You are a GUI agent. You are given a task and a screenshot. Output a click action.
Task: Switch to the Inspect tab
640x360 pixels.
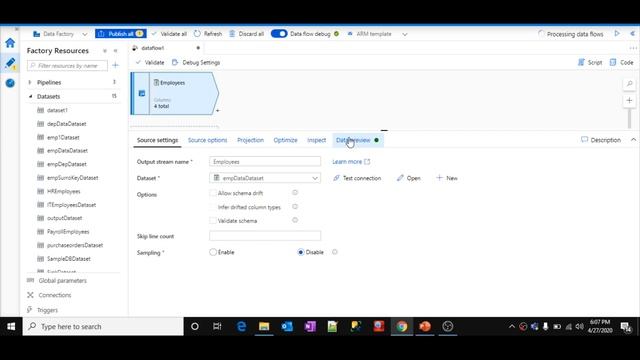coord(316,140)
